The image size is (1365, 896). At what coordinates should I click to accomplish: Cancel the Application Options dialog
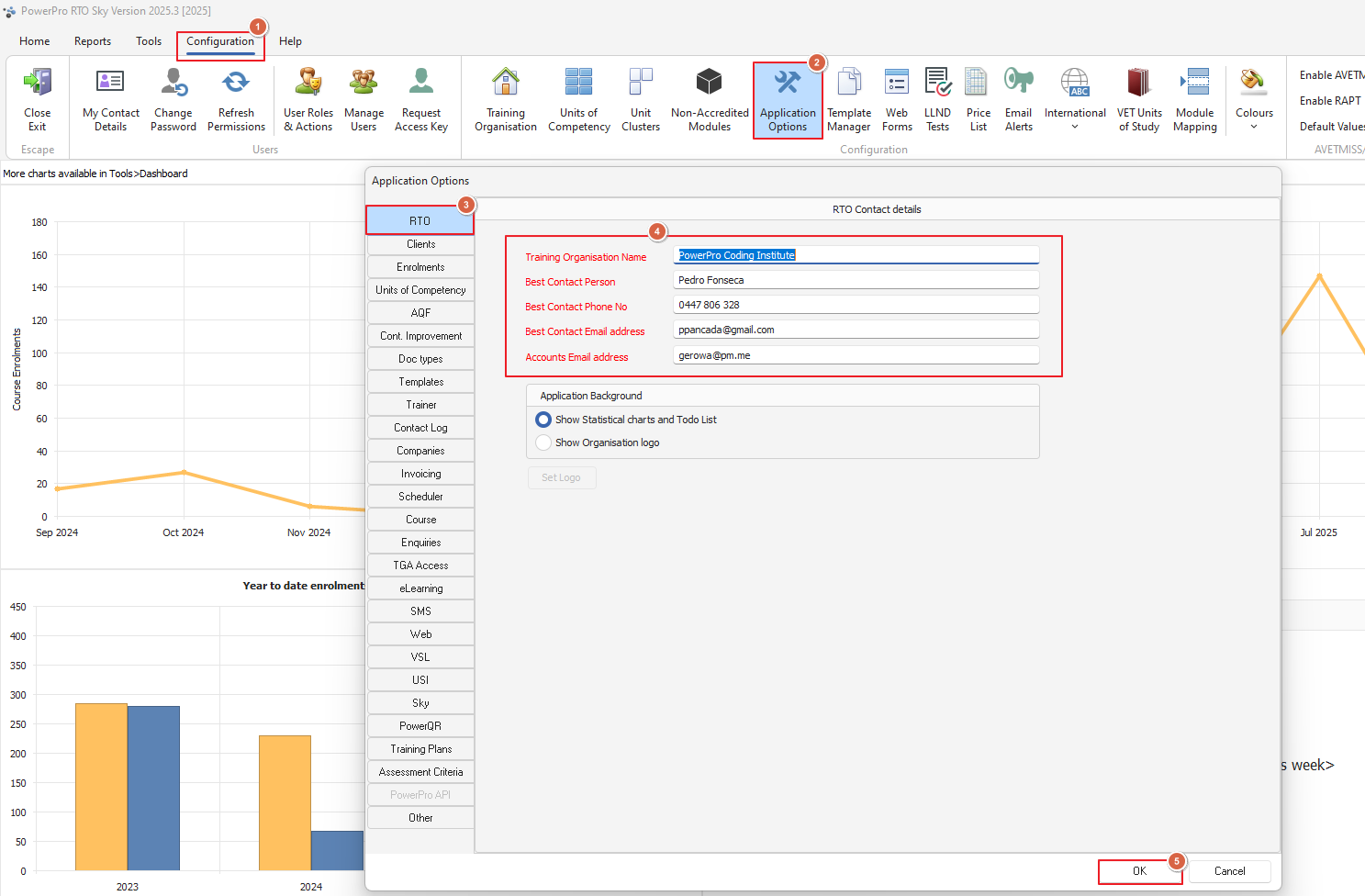(1230, 871)
